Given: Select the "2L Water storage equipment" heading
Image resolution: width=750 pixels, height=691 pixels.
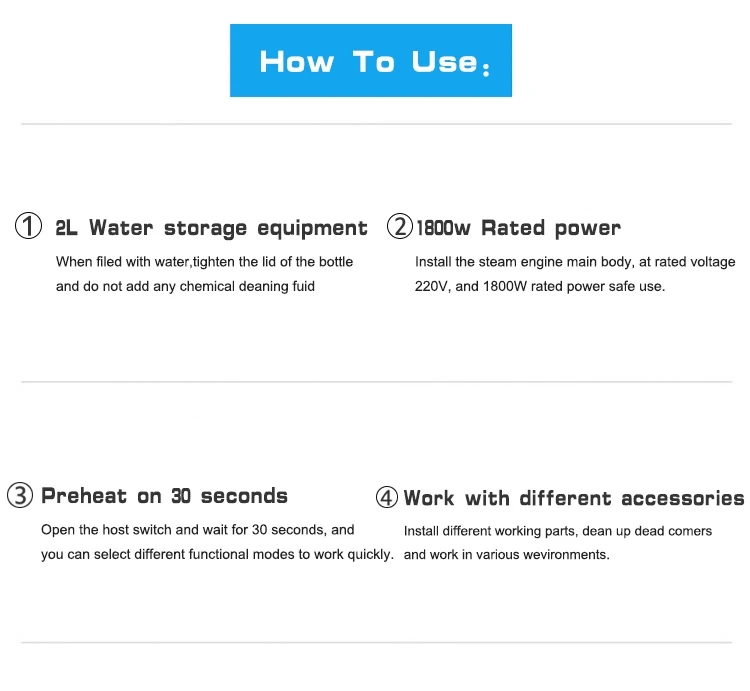Looking at the screenshot, I should 211,228.
